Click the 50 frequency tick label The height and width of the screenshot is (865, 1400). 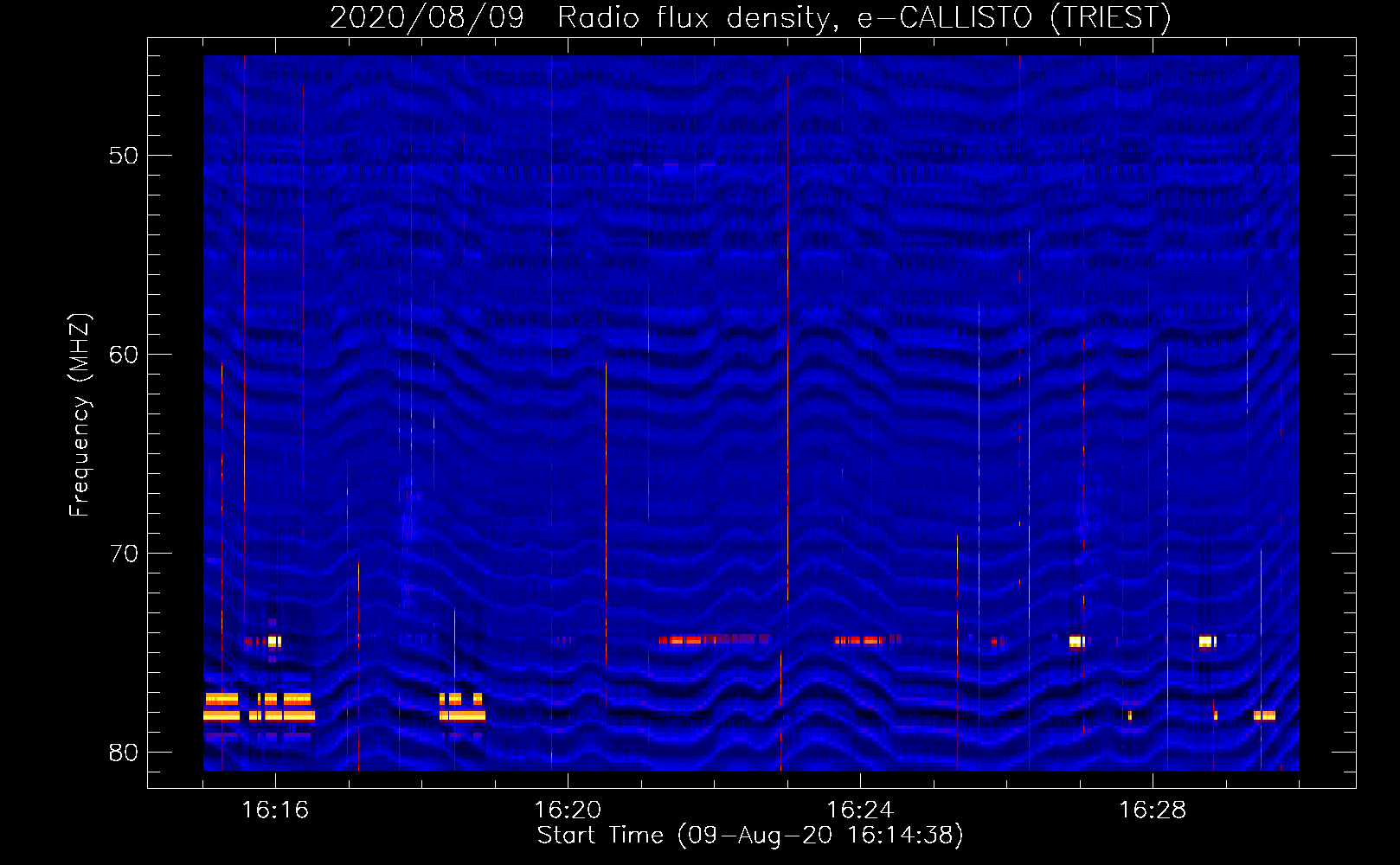124,156
